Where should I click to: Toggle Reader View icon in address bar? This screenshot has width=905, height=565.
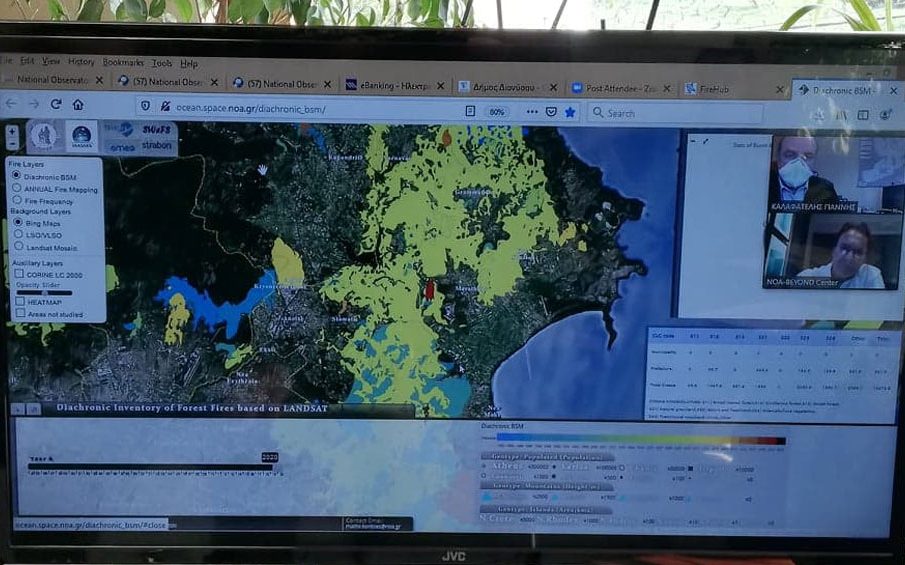(x=470, y=111)
